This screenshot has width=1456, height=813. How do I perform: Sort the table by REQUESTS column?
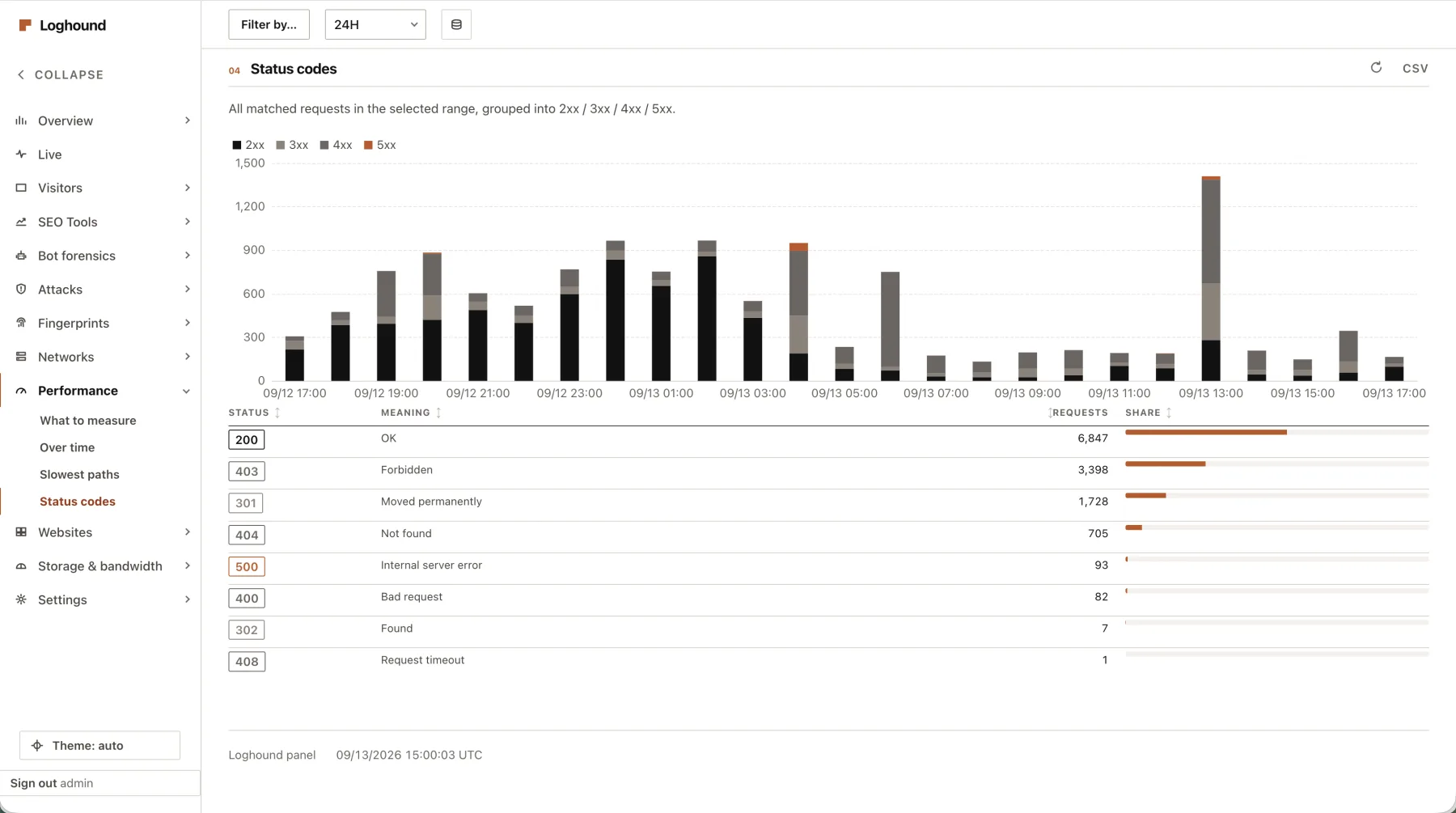tap(1078, 413)
